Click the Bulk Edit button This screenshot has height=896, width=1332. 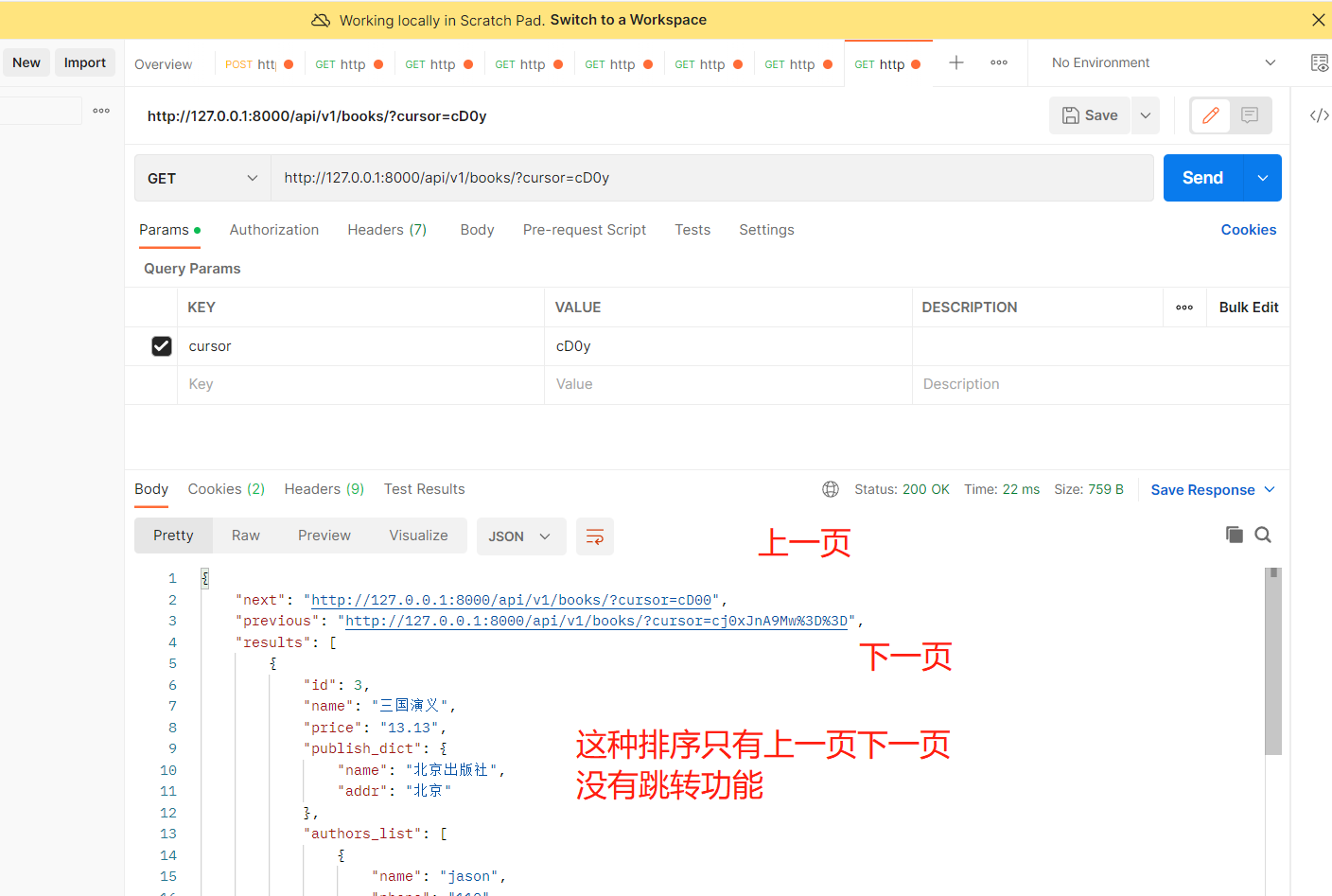pyautogui.click(x=1249, y=307)
